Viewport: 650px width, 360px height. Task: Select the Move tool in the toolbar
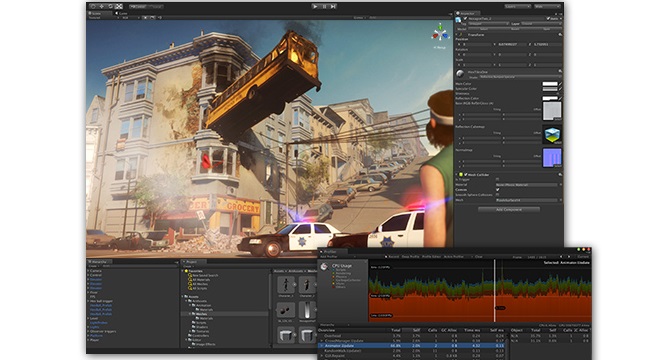102,6
